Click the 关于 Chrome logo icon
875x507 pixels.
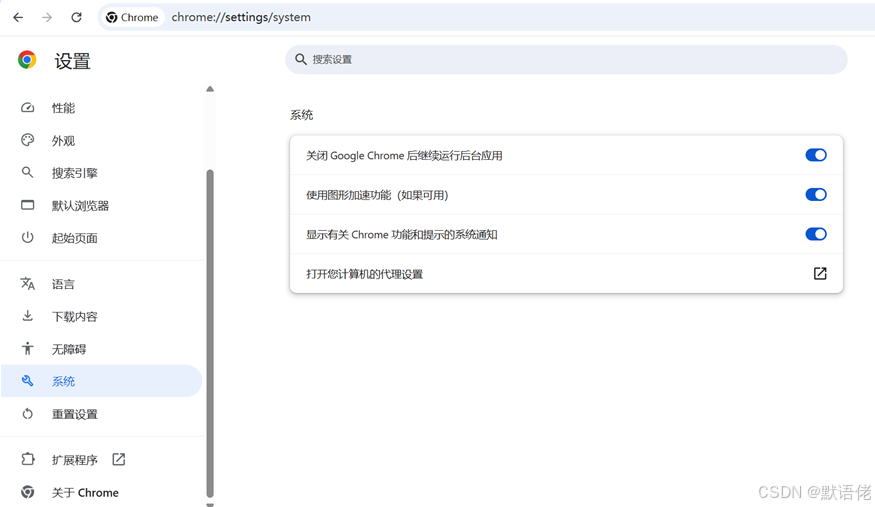pos(27,492)
